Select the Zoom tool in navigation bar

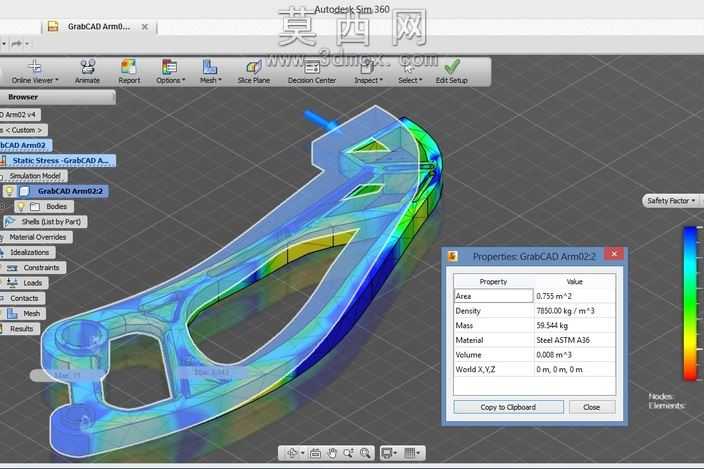click(x=348, y=453)
